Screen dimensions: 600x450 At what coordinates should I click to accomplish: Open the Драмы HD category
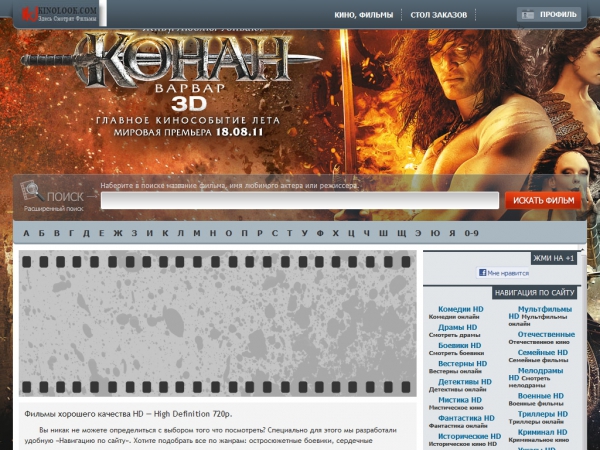click(458, 327)
